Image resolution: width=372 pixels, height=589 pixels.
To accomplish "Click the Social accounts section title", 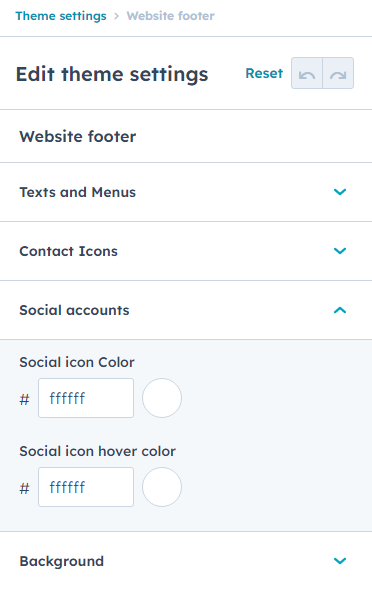I will click(x=74, y=310).
